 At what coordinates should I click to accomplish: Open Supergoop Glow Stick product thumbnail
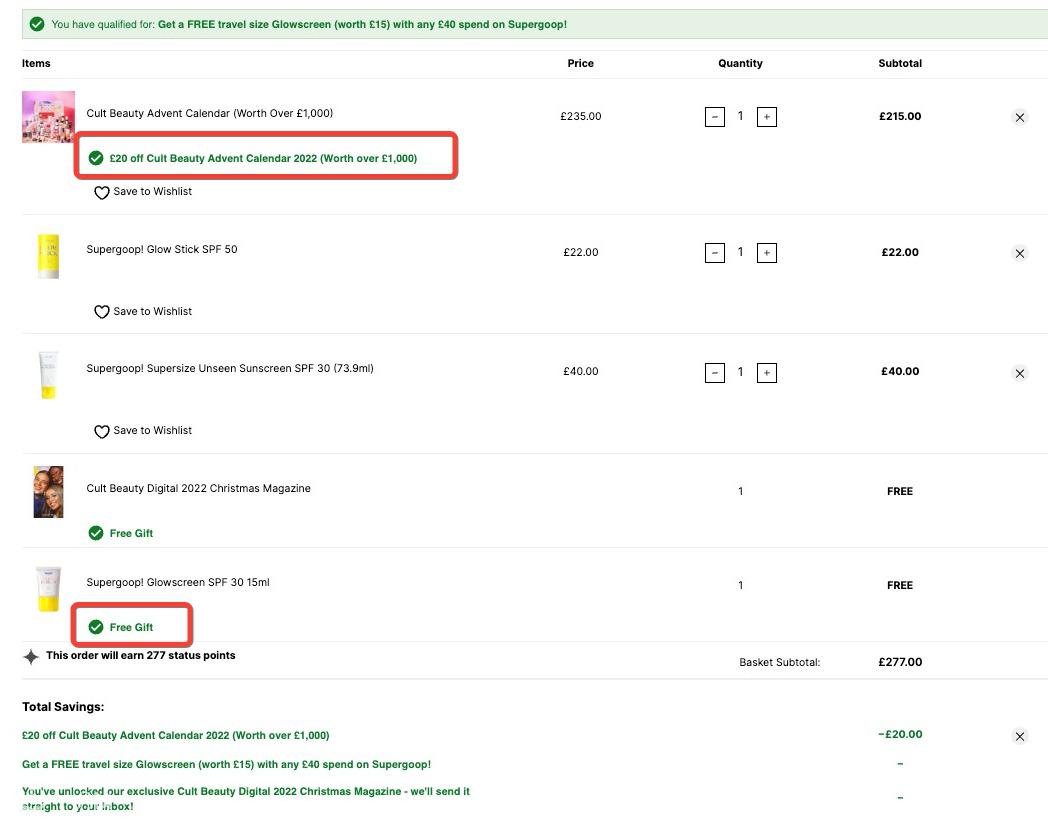tap(48, 256)
